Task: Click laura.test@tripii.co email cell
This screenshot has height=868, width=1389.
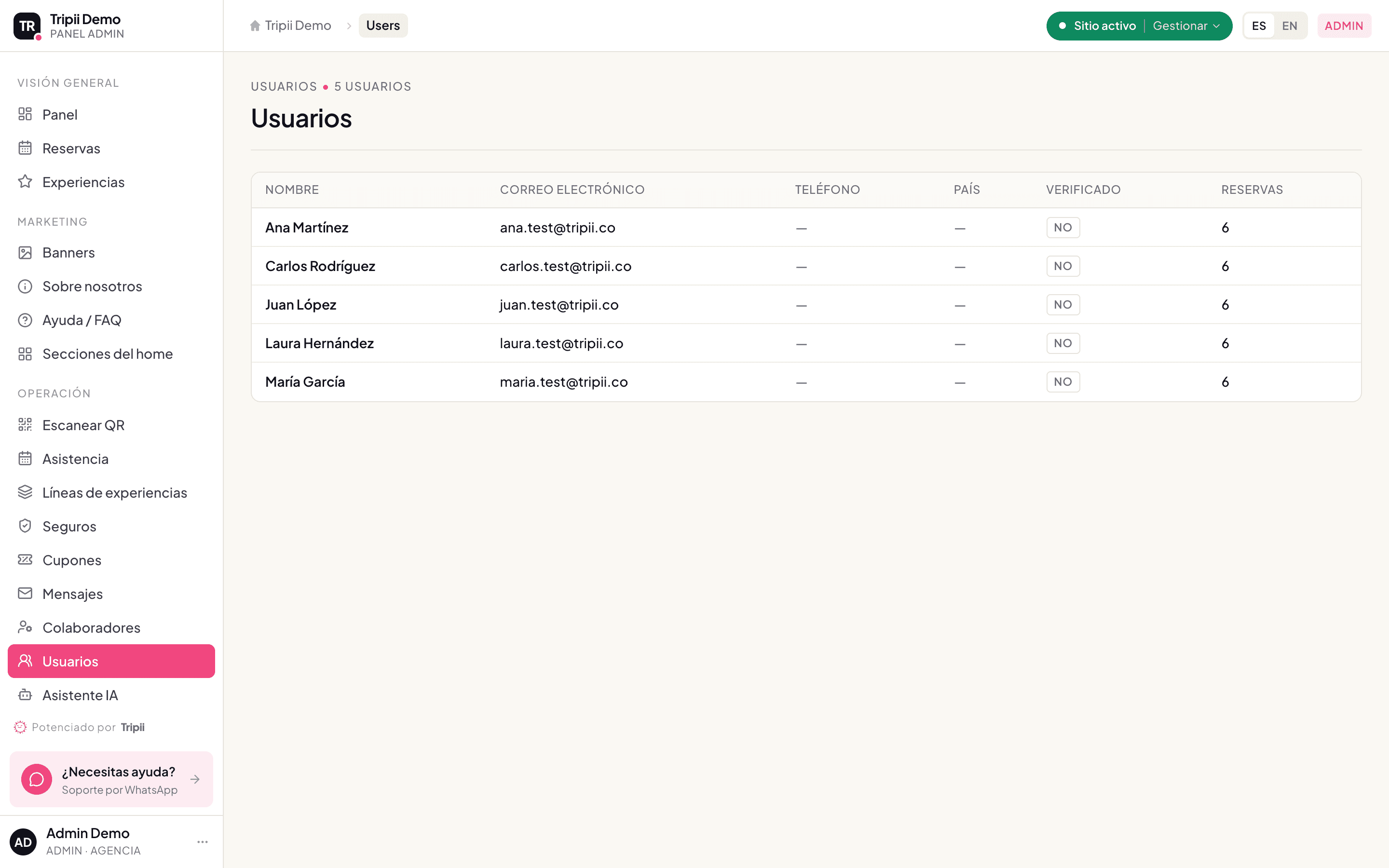Action: (561, 343)
